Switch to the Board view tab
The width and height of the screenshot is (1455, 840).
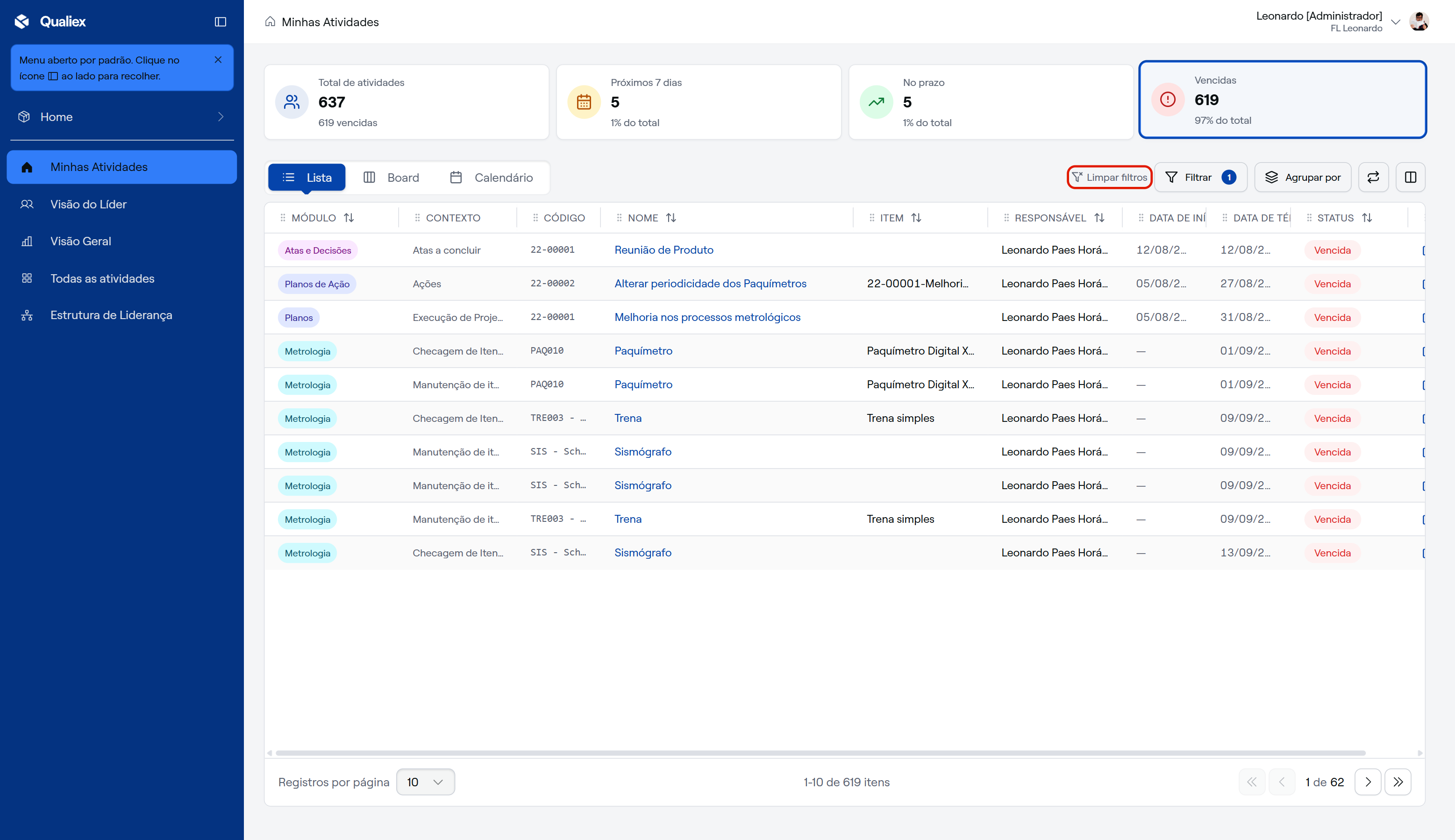391,177
